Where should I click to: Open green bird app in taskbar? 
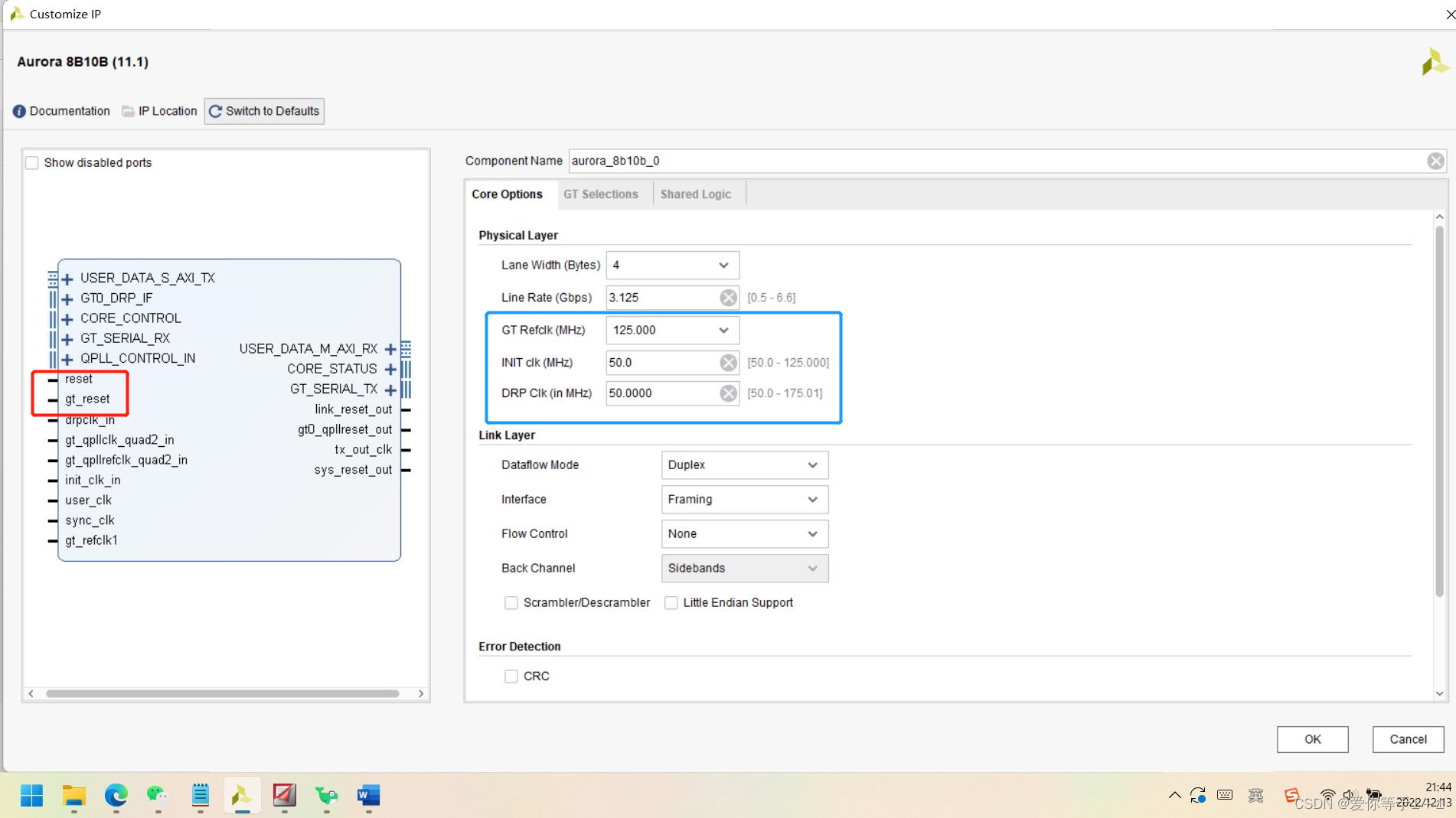pos(327,796)
